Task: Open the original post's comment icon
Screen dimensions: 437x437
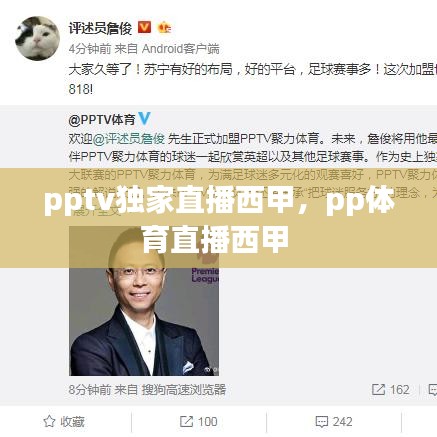Action: point(433,390)
